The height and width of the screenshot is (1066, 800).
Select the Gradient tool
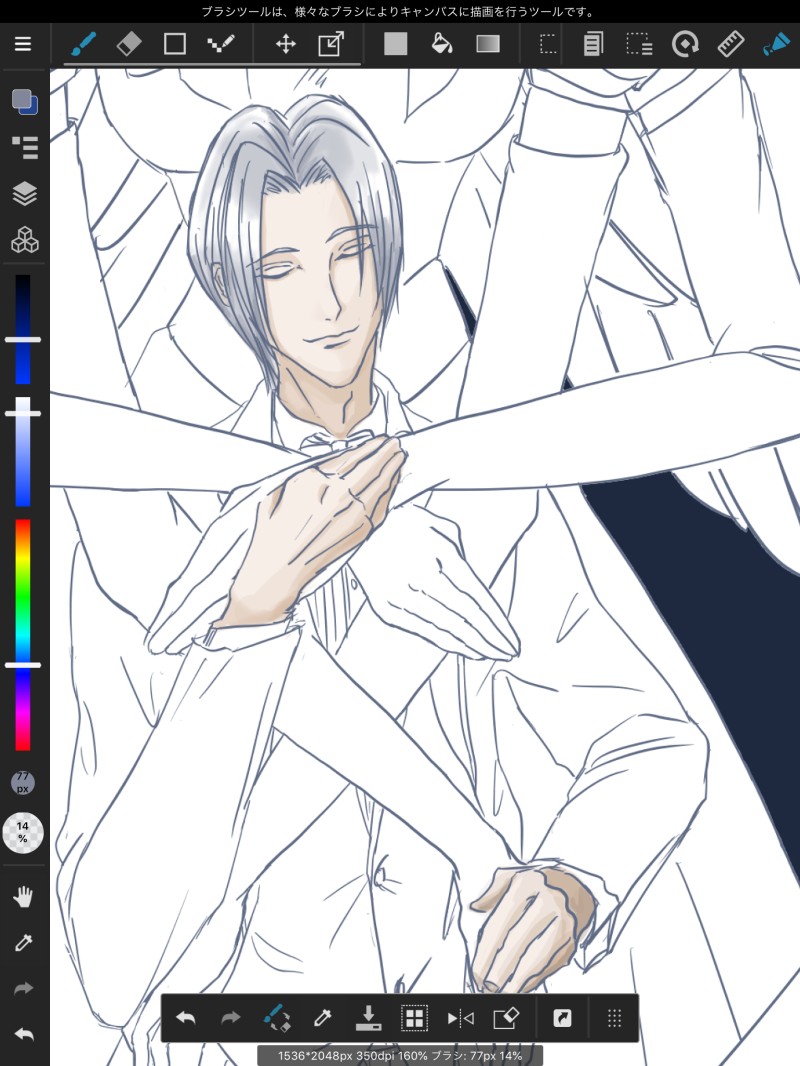tap(488, 44)
